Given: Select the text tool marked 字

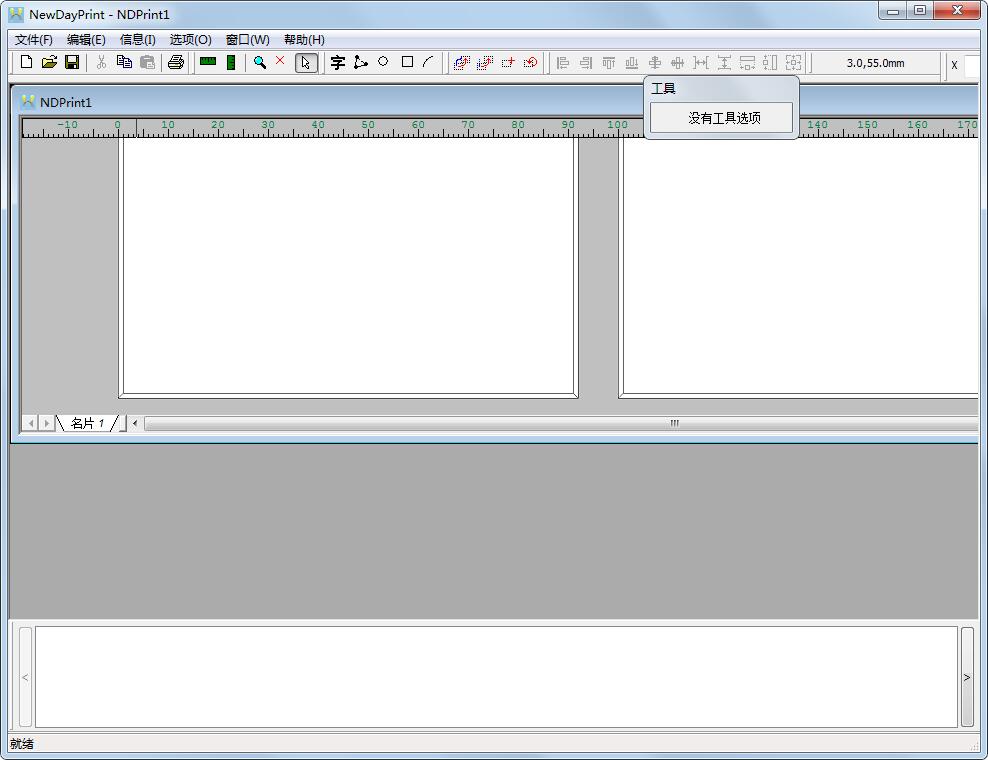Looking at the screenshot, I should (x=338, y=62).
